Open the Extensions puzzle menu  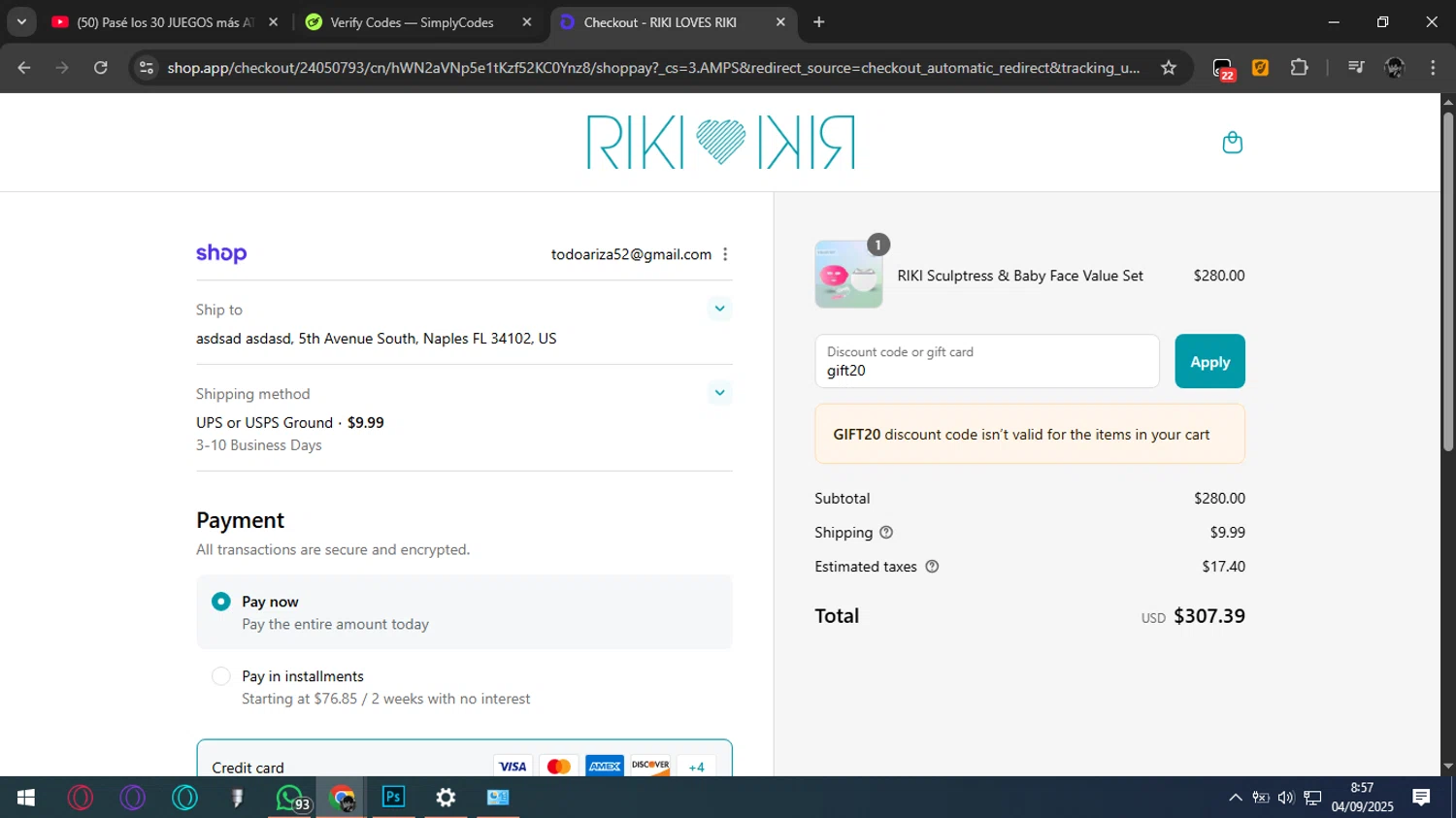(x=1299, y=68)
